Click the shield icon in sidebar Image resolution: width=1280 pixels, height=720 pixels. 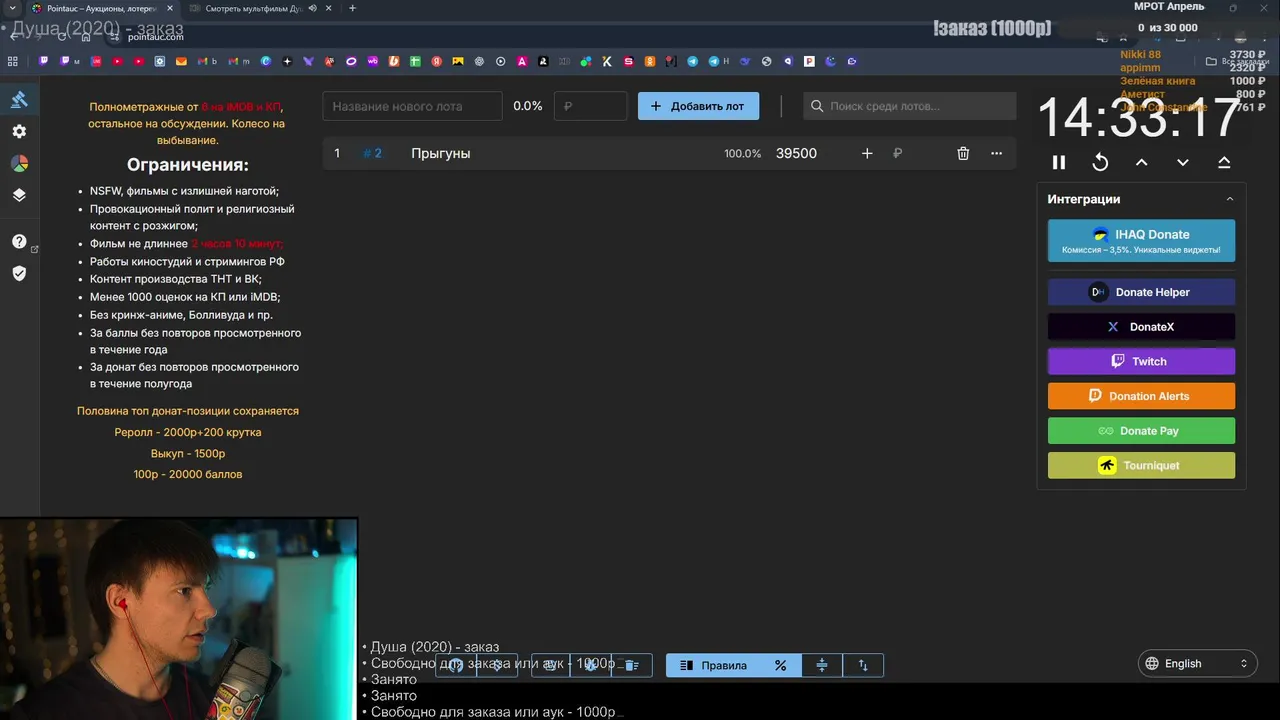19,273
